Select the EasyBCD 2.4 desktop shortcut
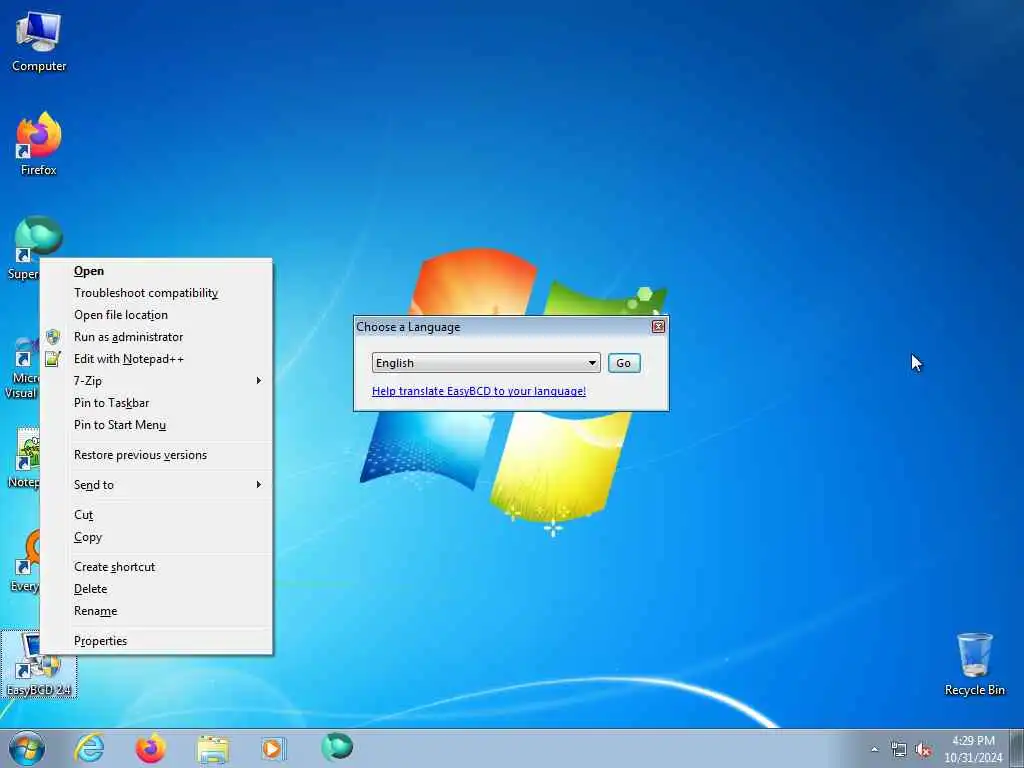1024x768 pixels. [39, 664]
